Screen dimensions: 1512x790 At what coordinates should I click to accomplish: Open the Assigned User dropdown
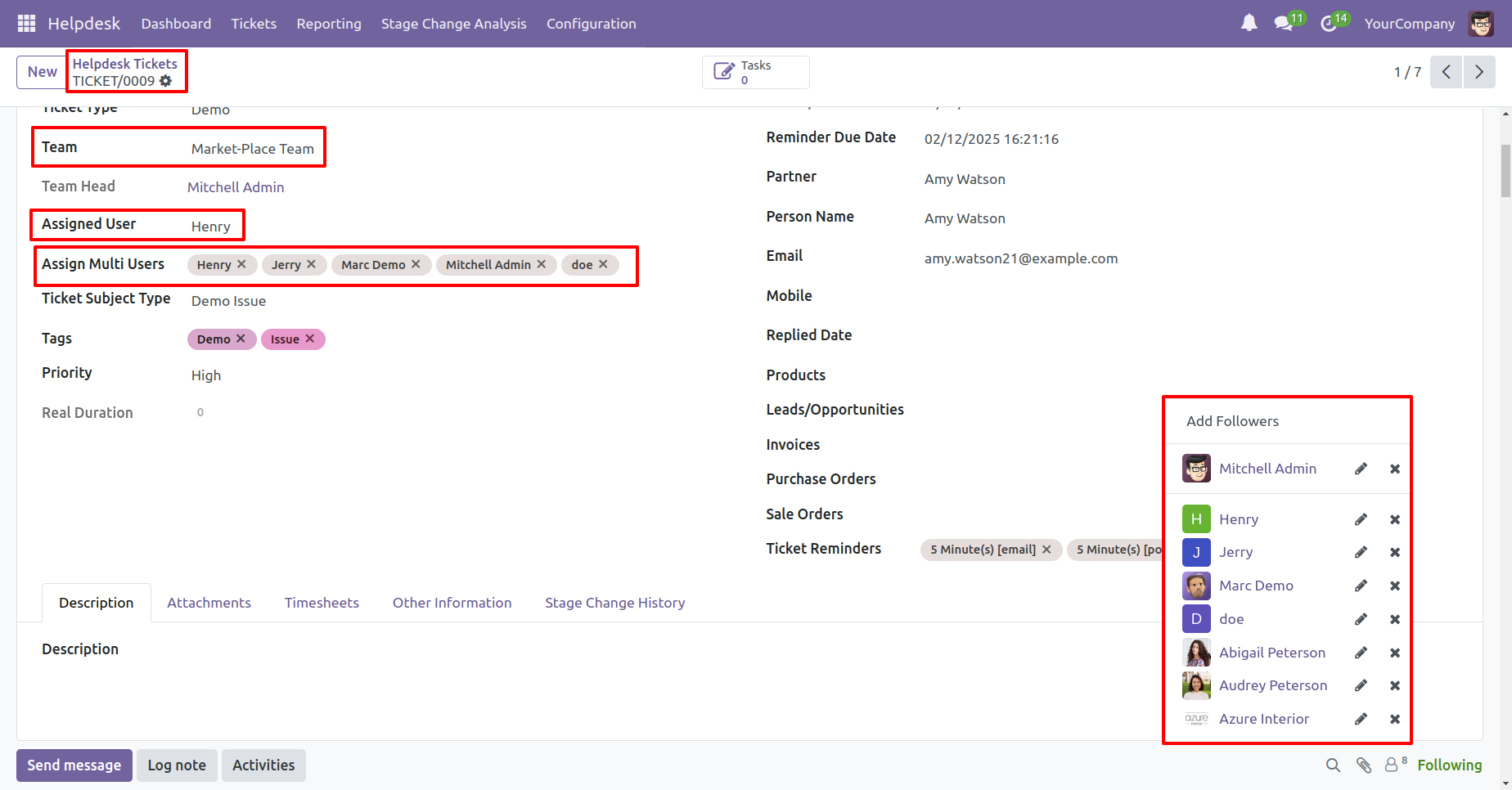211,227
